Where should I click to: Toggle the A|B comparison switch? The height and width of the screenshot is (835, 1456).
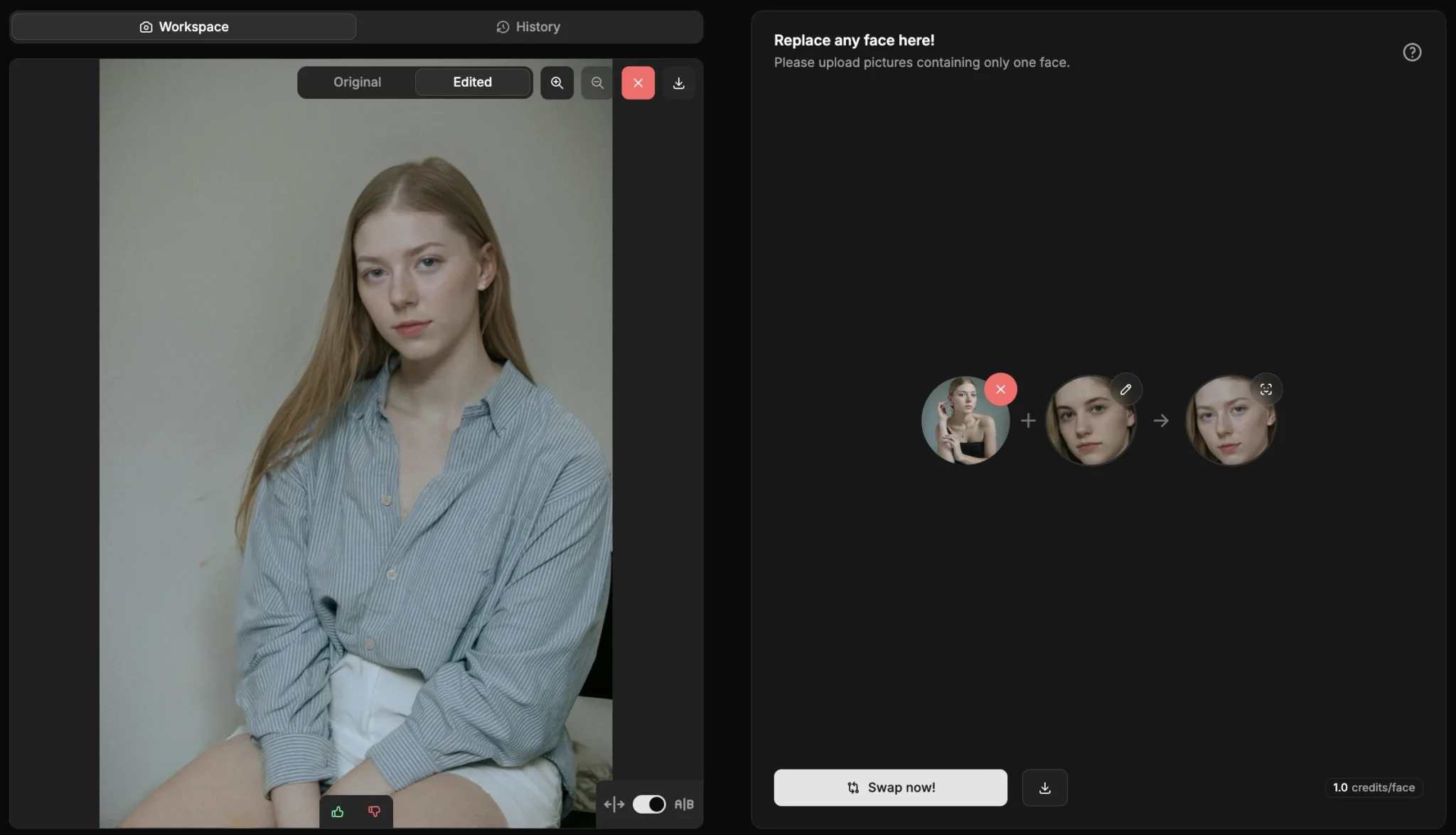point(649,804)
